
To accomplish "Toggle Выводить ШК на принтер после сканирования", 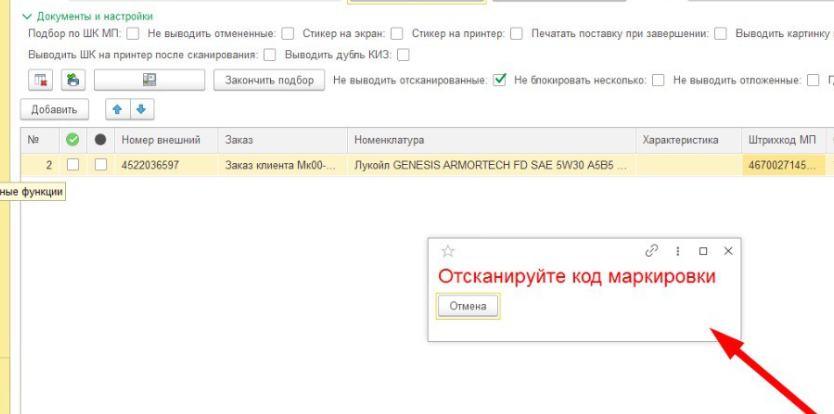I will pyautogui.click(x=270, y=54).
